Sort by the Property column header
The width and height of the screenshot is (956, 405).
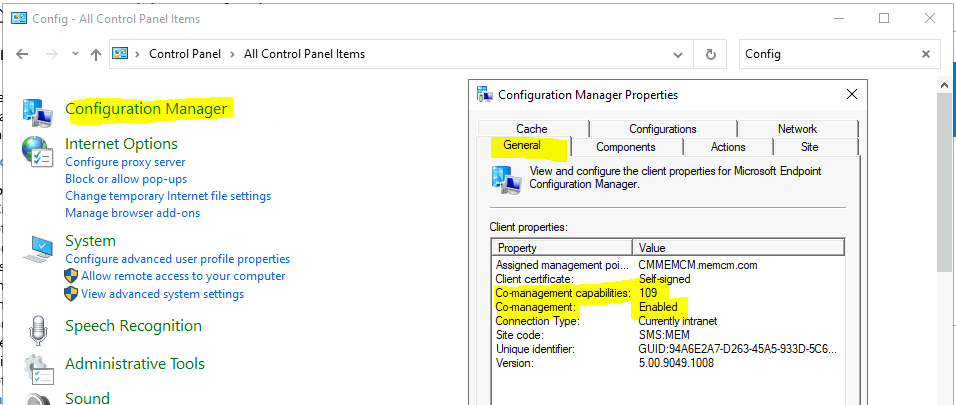(x=562, y=248)
